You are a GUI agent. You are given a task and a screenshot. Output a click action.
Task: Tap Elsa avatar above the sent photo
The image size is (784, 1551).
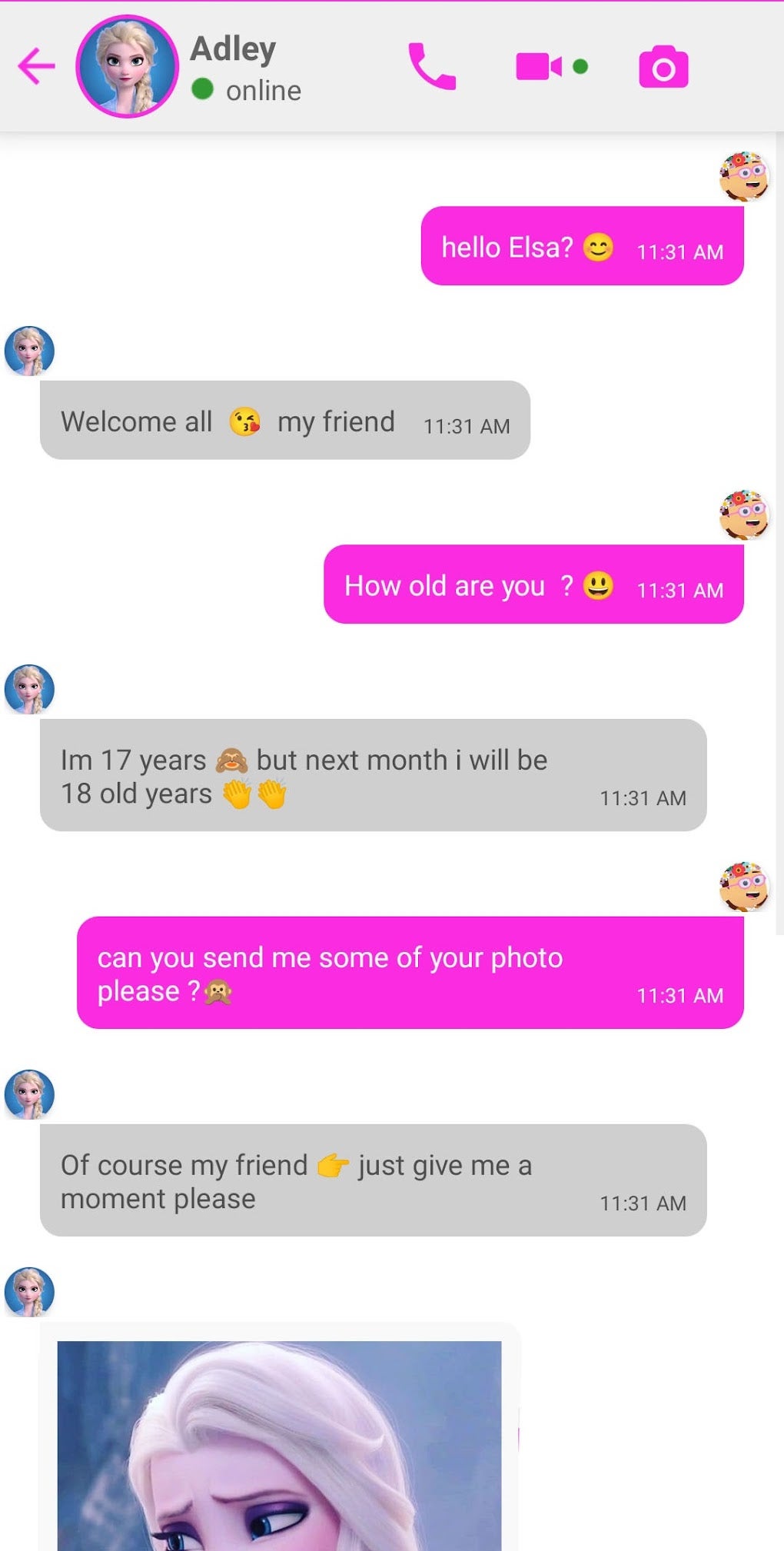tap(29, 1292)
